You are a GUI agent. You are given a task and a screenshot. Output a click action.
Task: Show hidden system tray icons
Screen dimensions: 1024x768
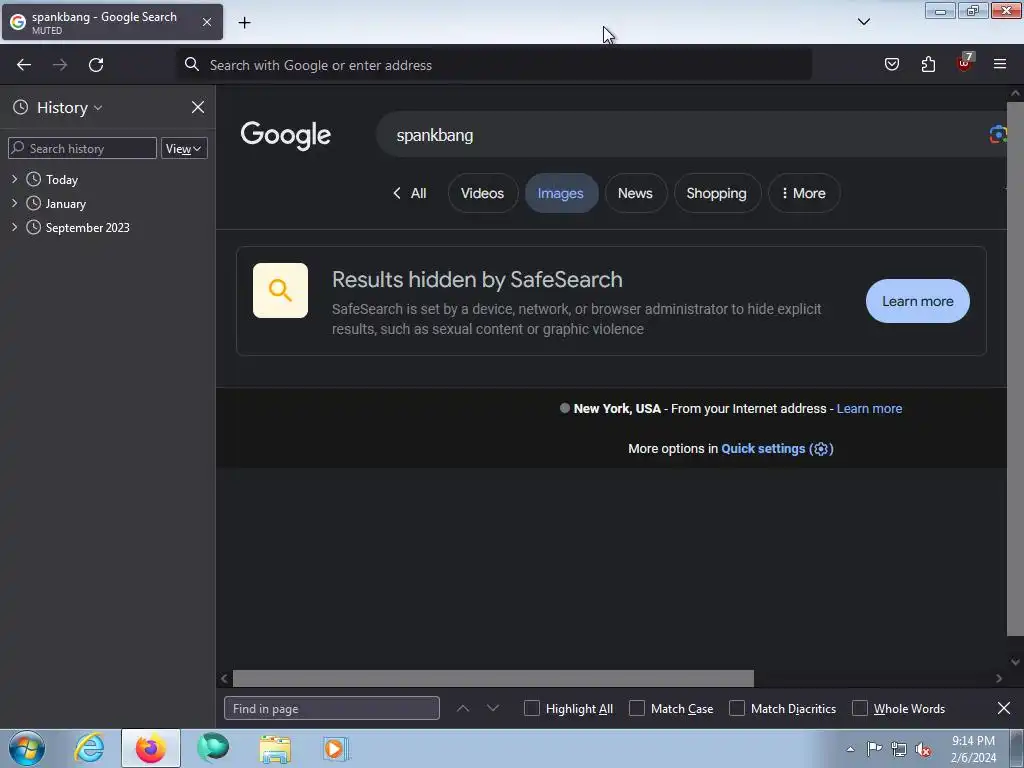point(850,749)
